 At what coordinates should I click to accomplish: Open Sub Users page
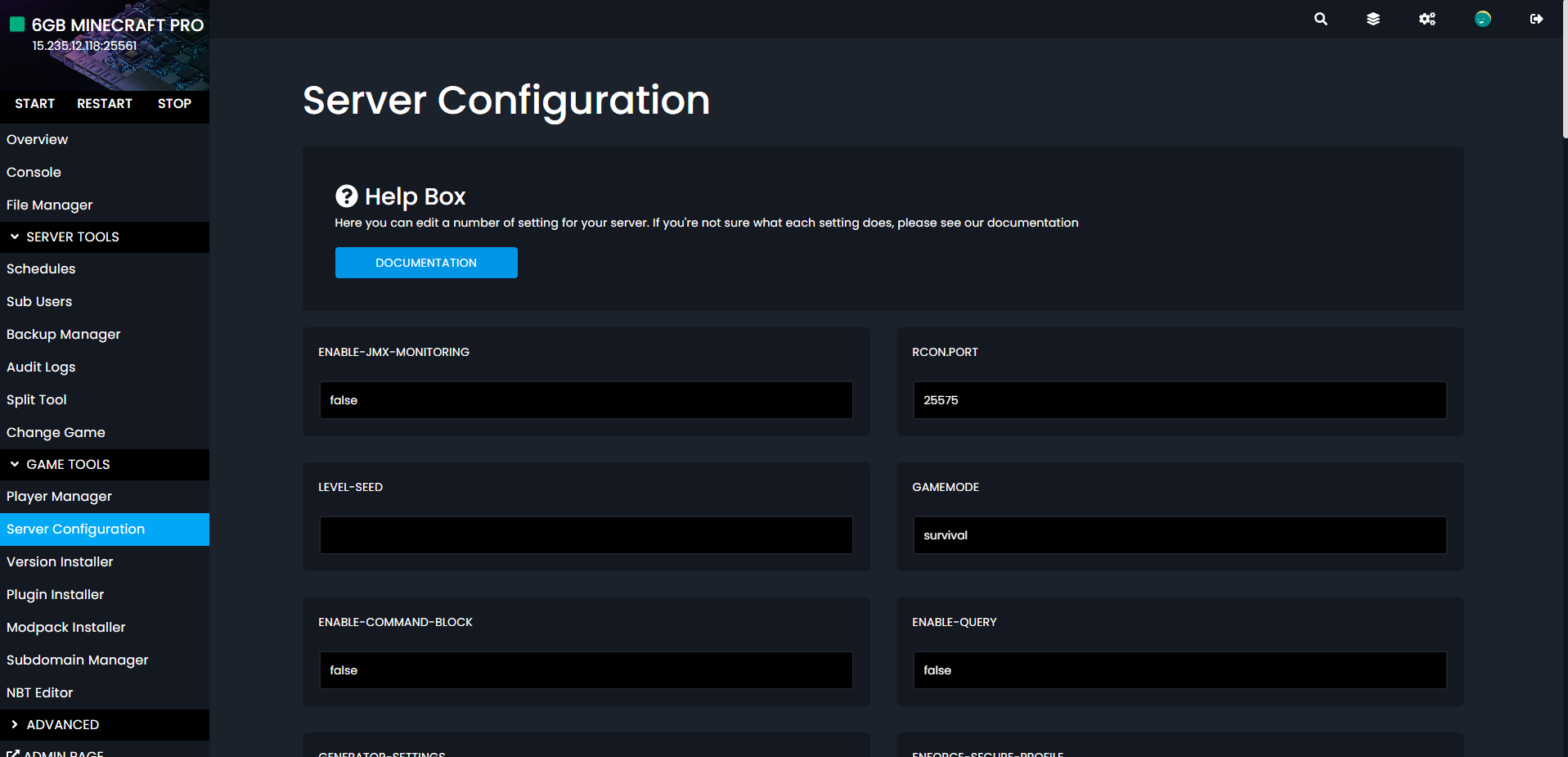pyautogui.click(x=105, y=301)
